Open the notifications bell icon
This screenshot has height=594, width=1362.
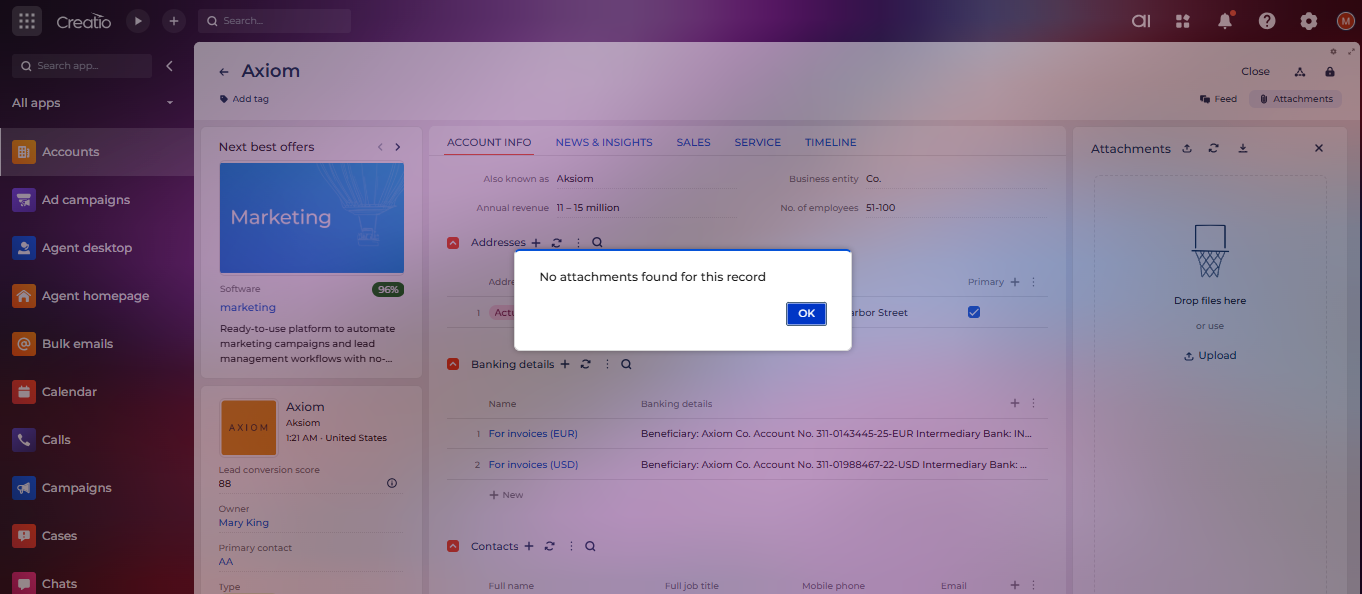(x=1224, y=21)
